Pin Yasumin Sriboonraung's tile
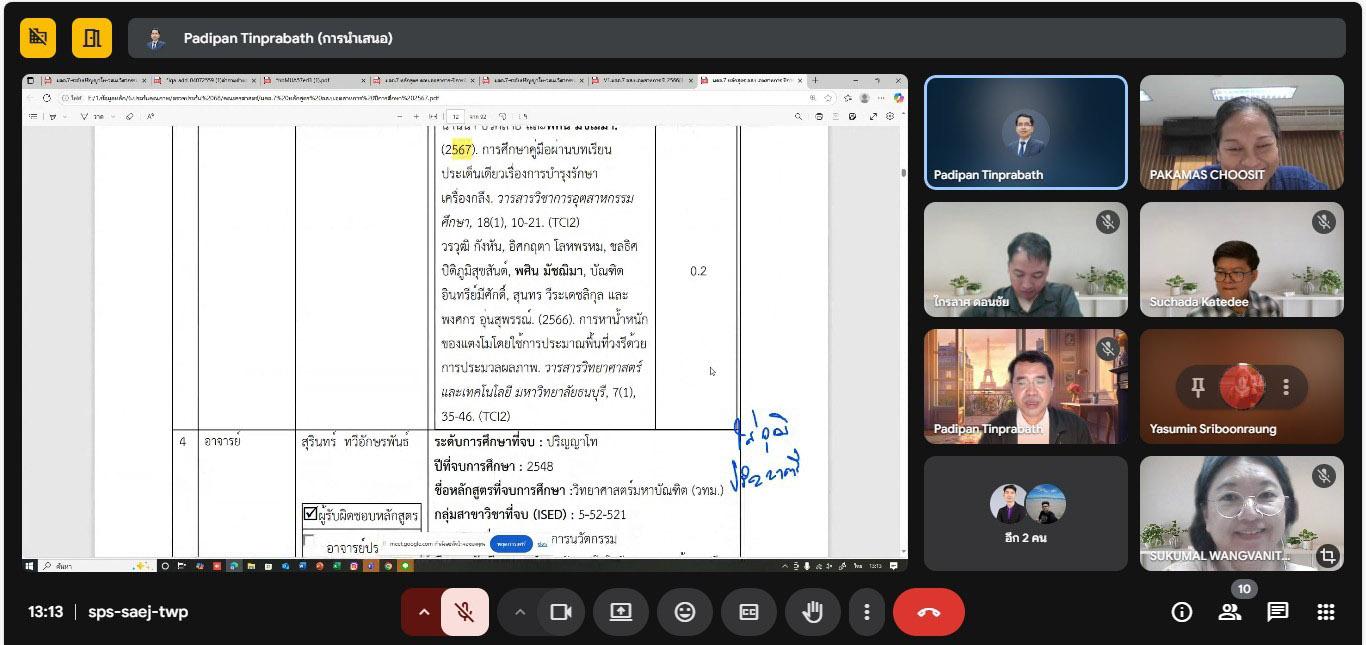The height and width of the screenshot is (645, 1366). click(x=1198, y=387)
